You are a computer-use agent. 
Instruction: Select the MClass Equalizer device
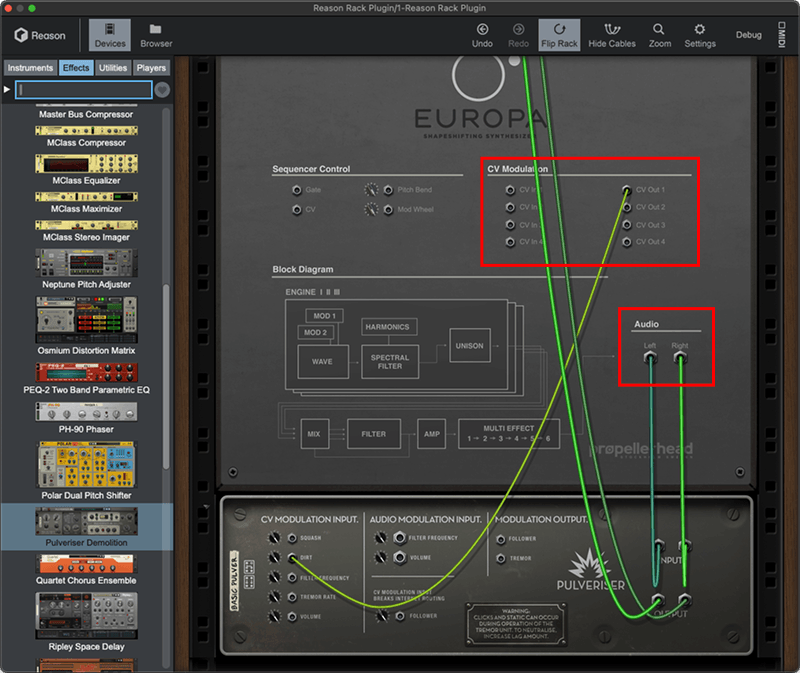pyautogui.click(x=86, y=169)
